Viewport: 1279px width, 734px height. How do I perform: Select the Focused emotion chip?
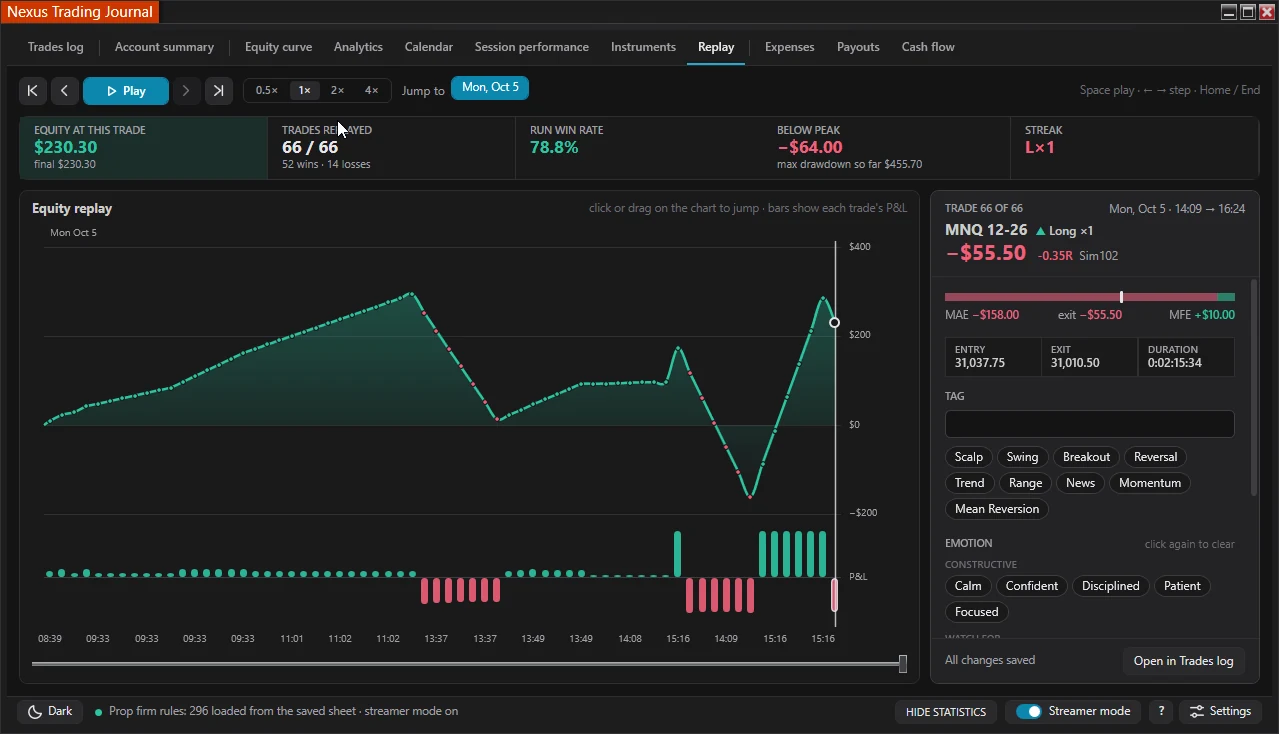(977, 612)
